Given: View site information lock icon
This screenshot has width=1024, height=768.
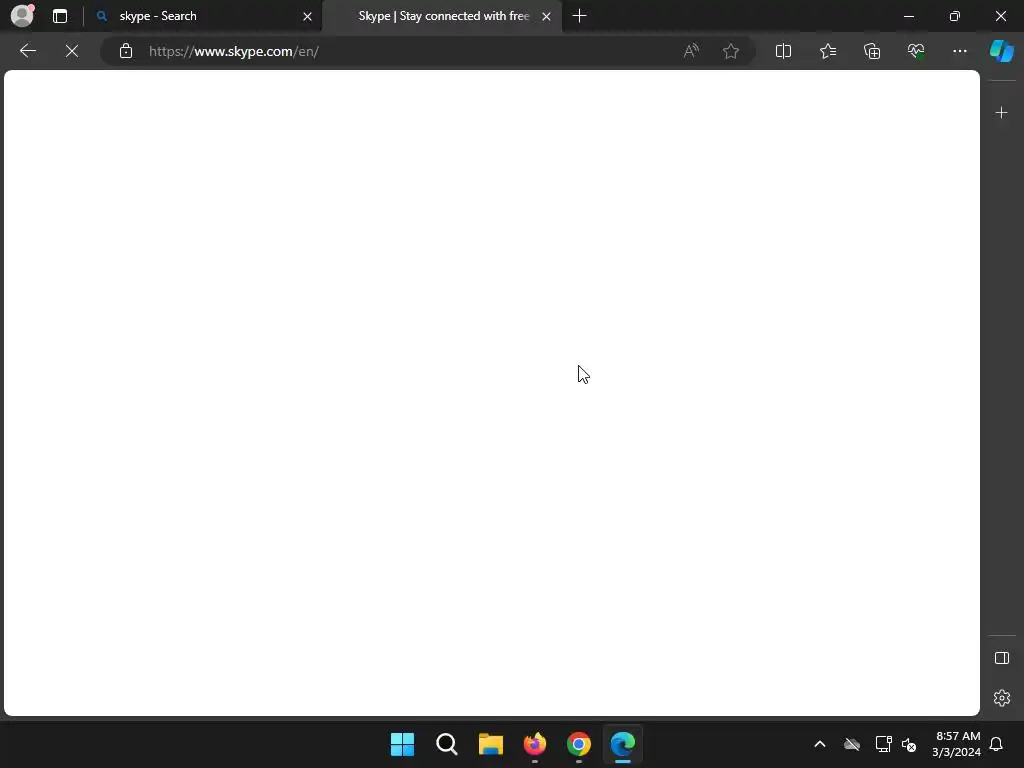Looking at the screenshot, I should tap(126, 51).
